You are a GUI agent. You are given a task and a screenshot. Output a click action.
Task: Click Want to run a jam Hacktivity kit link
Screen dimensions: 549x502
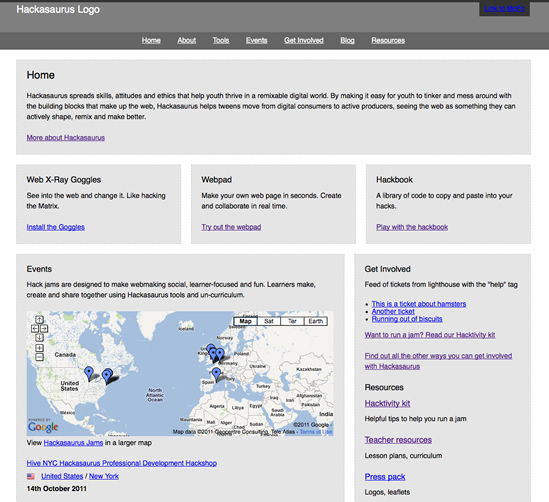(430, 335)
